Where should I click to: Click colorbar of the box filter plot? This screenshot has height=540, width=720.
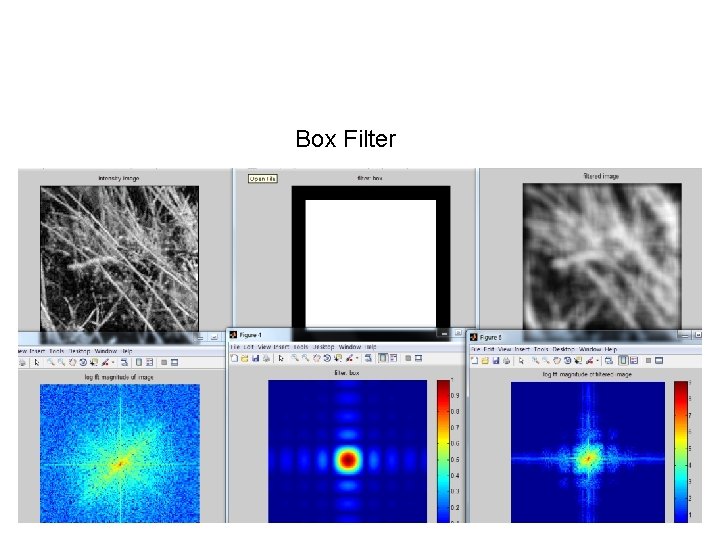(x=444, y=451)
